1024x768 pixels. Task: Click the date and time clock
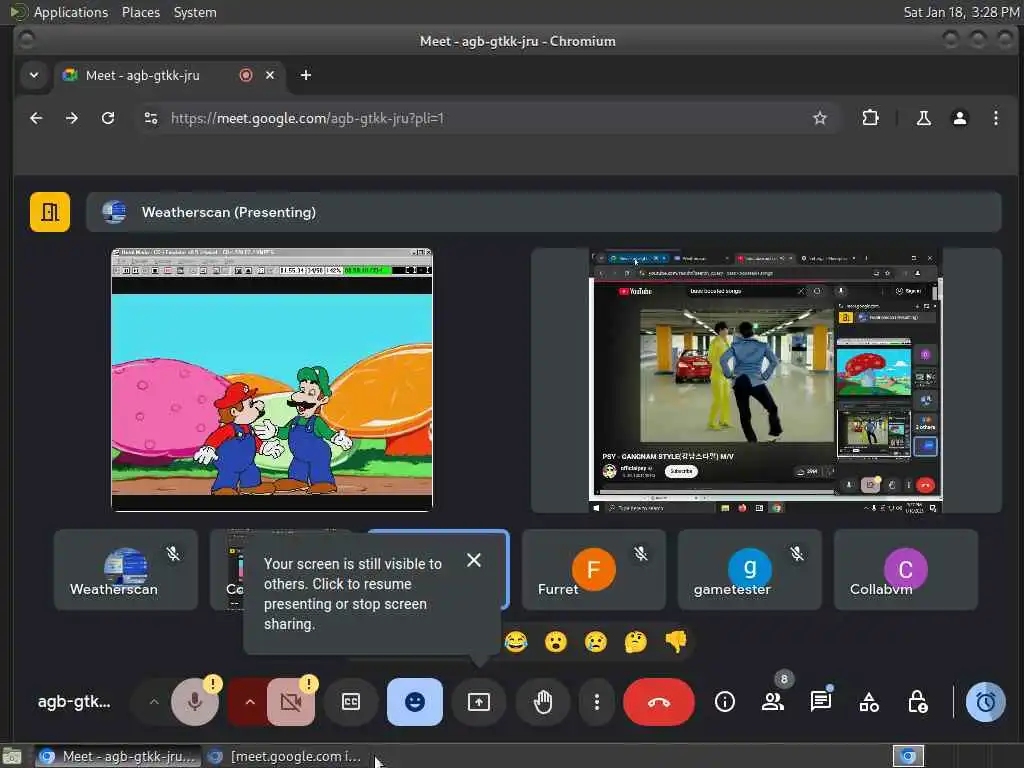point(961,12)
